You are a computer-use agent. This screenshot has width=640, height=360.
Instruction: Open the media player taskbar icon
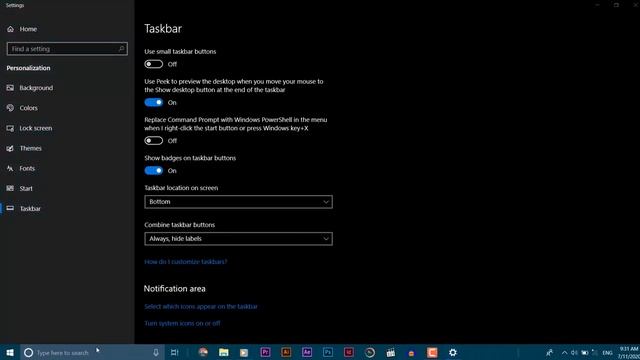coord(244,352)
